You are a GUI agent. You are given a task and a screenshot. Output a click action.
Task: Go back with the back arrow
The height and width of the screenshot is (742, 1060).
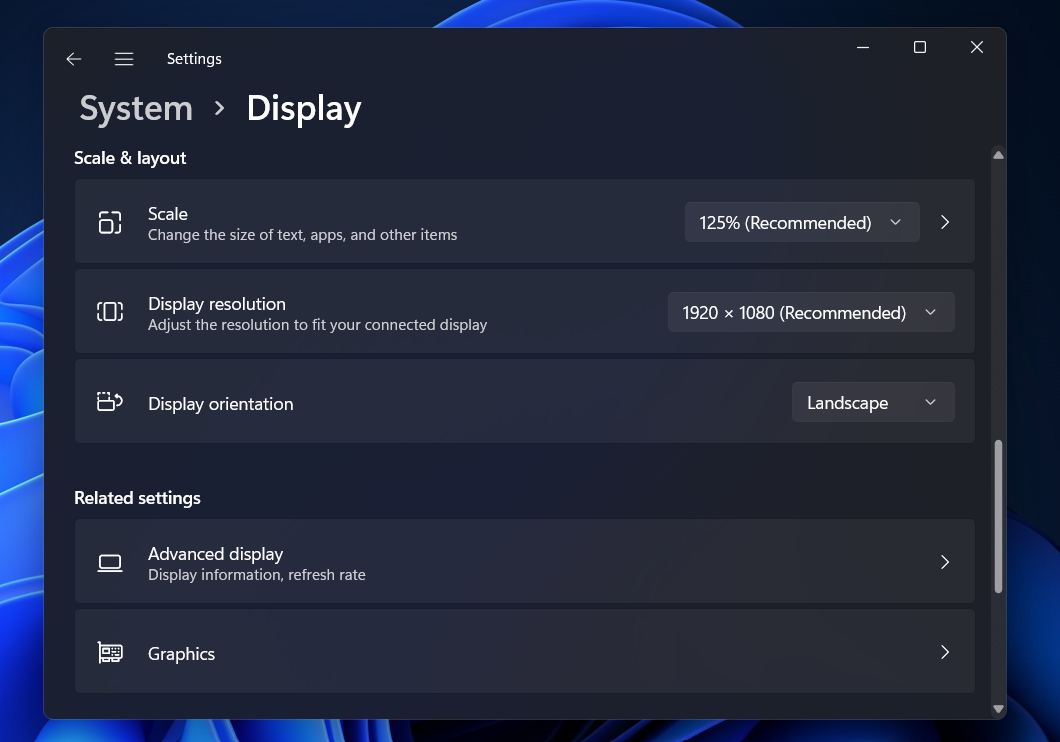(x=74, y=59)
